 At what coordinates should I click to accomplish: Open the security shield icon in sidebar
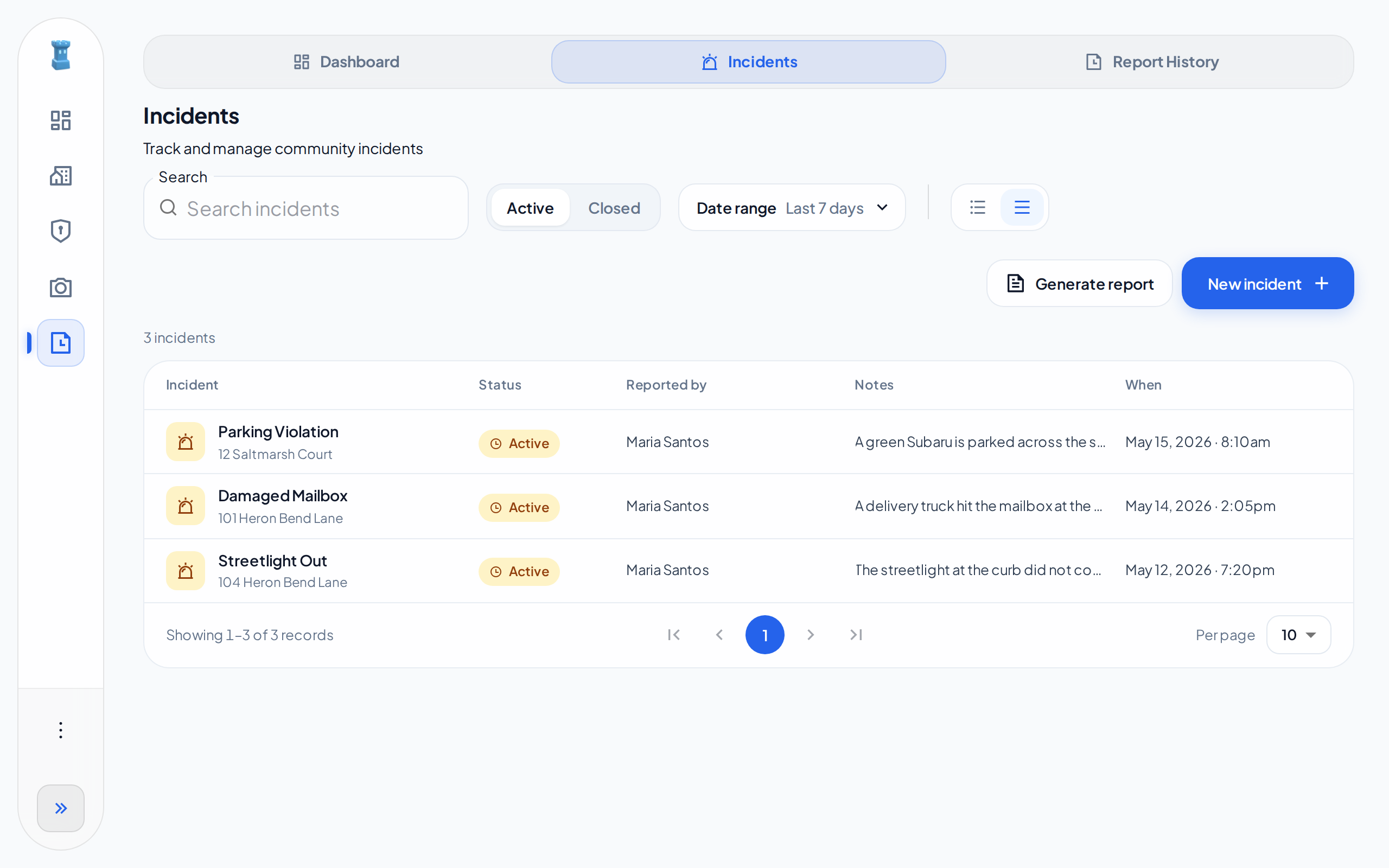point(60,231)
